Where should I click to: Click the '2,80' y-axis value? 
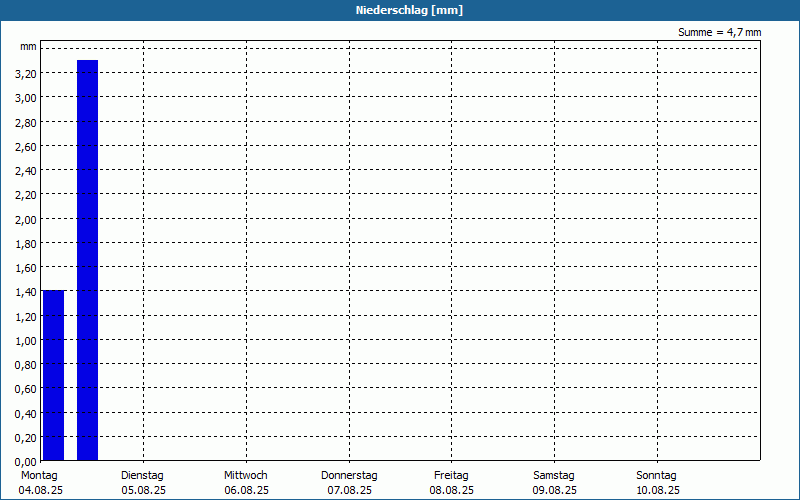coord(26,123)
